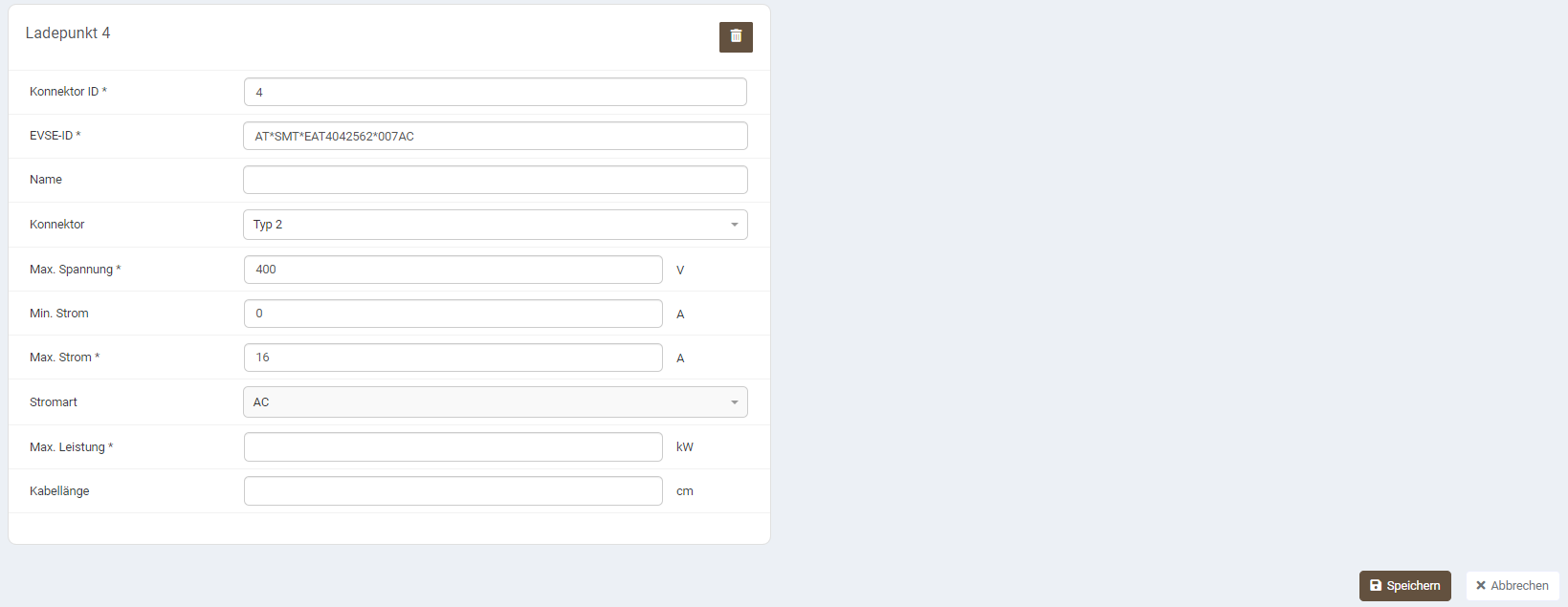The height and width of the screenshot is (607, 1568).
Task: Click into the EVSE-ID text field
Action: [x=495, y=136]
